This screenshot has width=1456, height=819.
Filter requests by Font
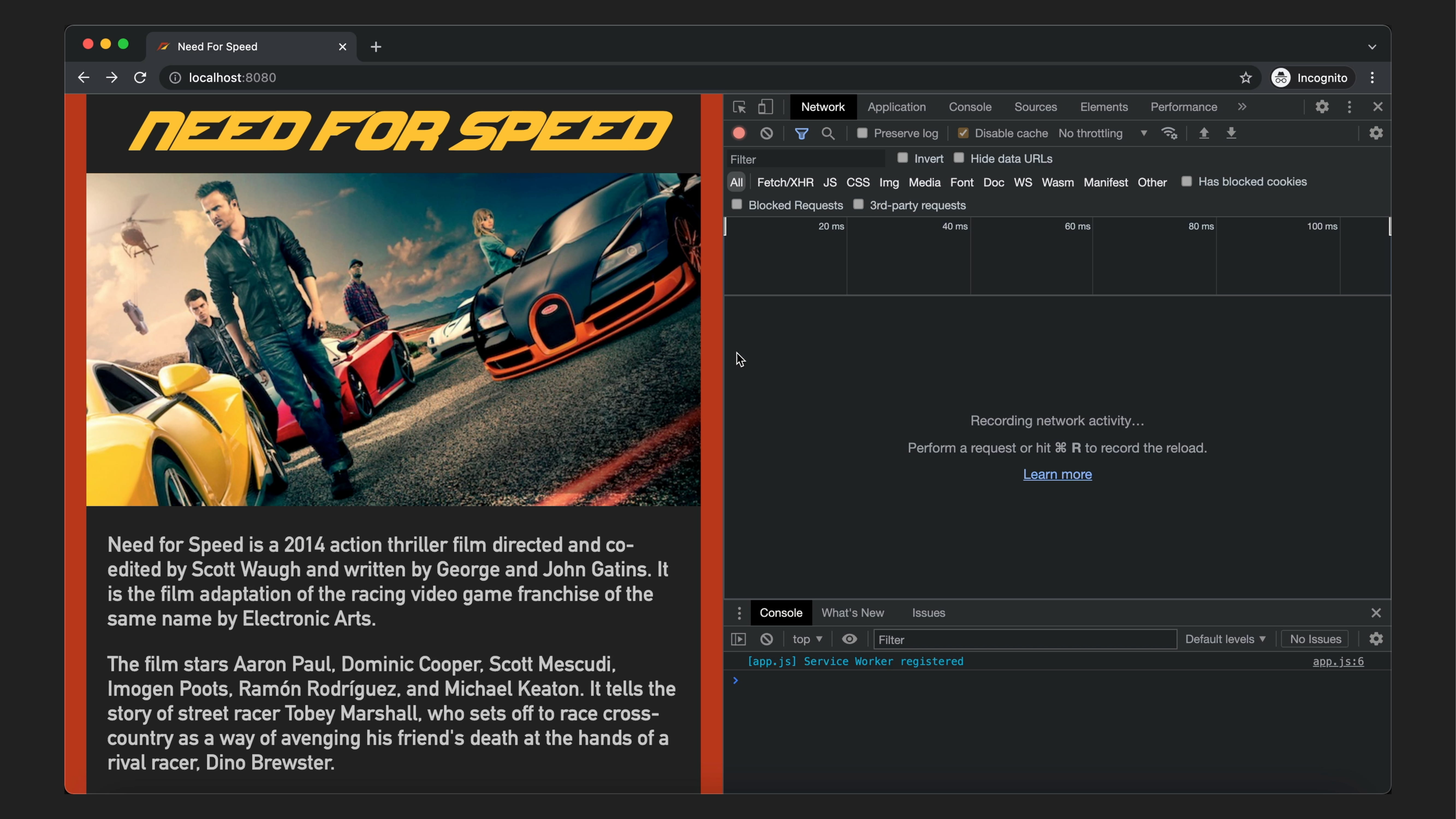coord(961,182)
